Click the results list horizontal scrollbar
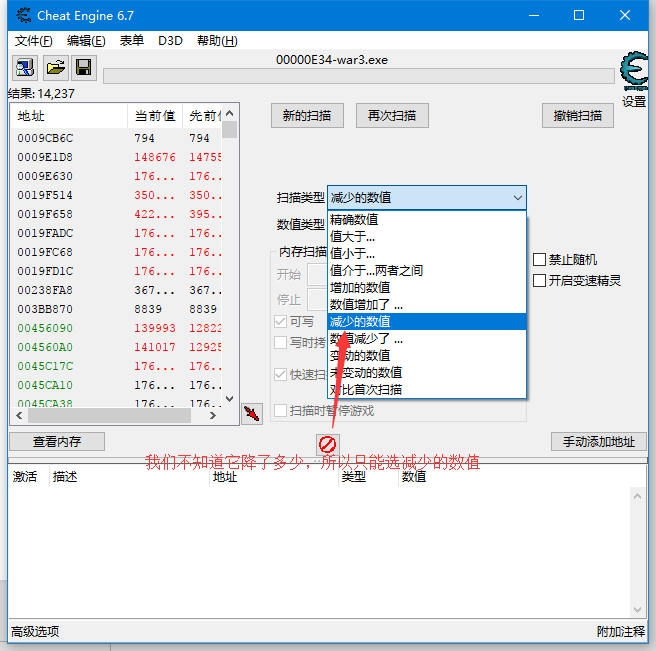656x651 pixels. click(110, 415)
